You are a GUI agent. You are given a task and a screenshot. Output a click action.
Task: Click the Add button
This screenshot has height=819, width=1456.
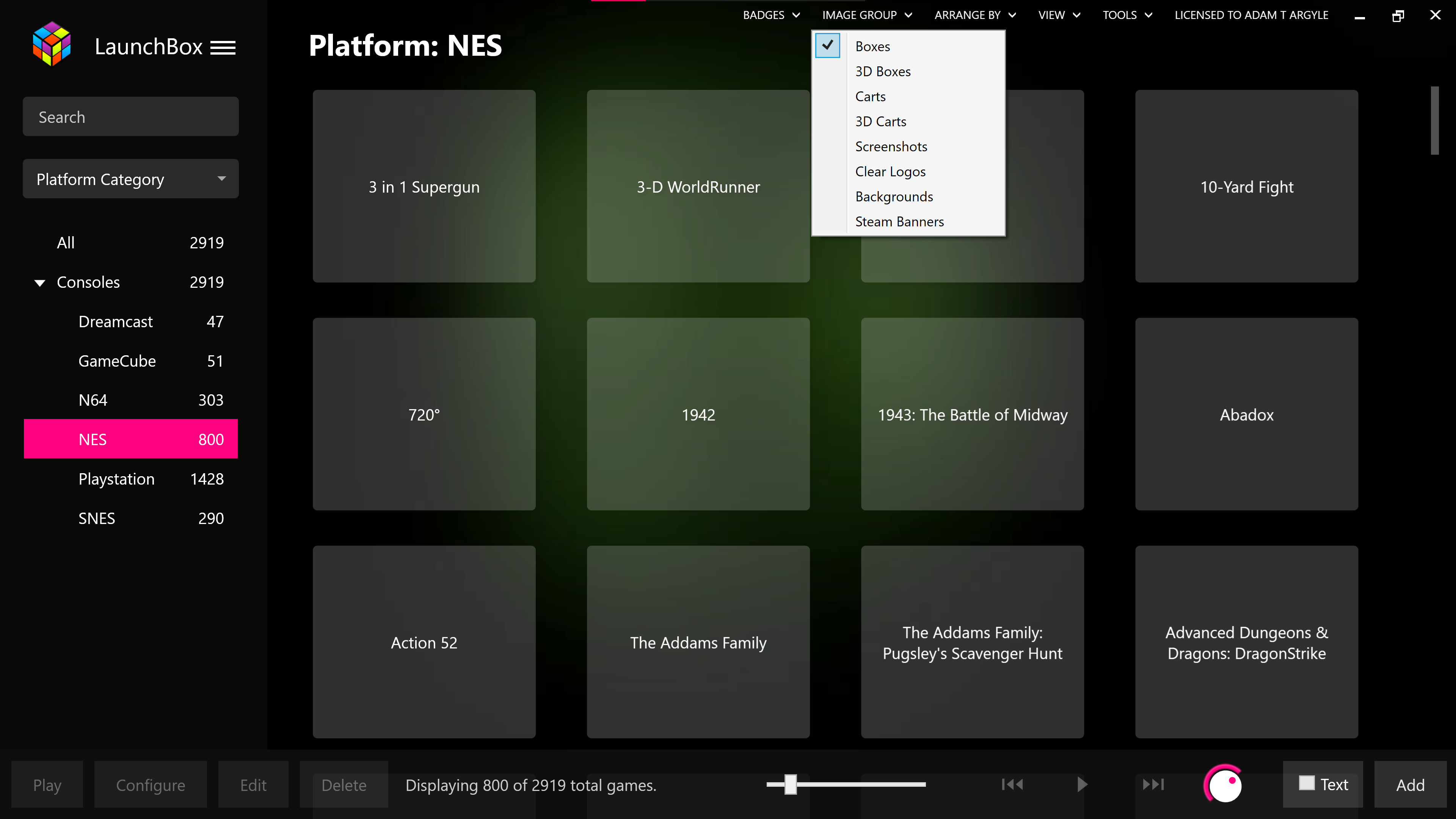[1410, 784]
